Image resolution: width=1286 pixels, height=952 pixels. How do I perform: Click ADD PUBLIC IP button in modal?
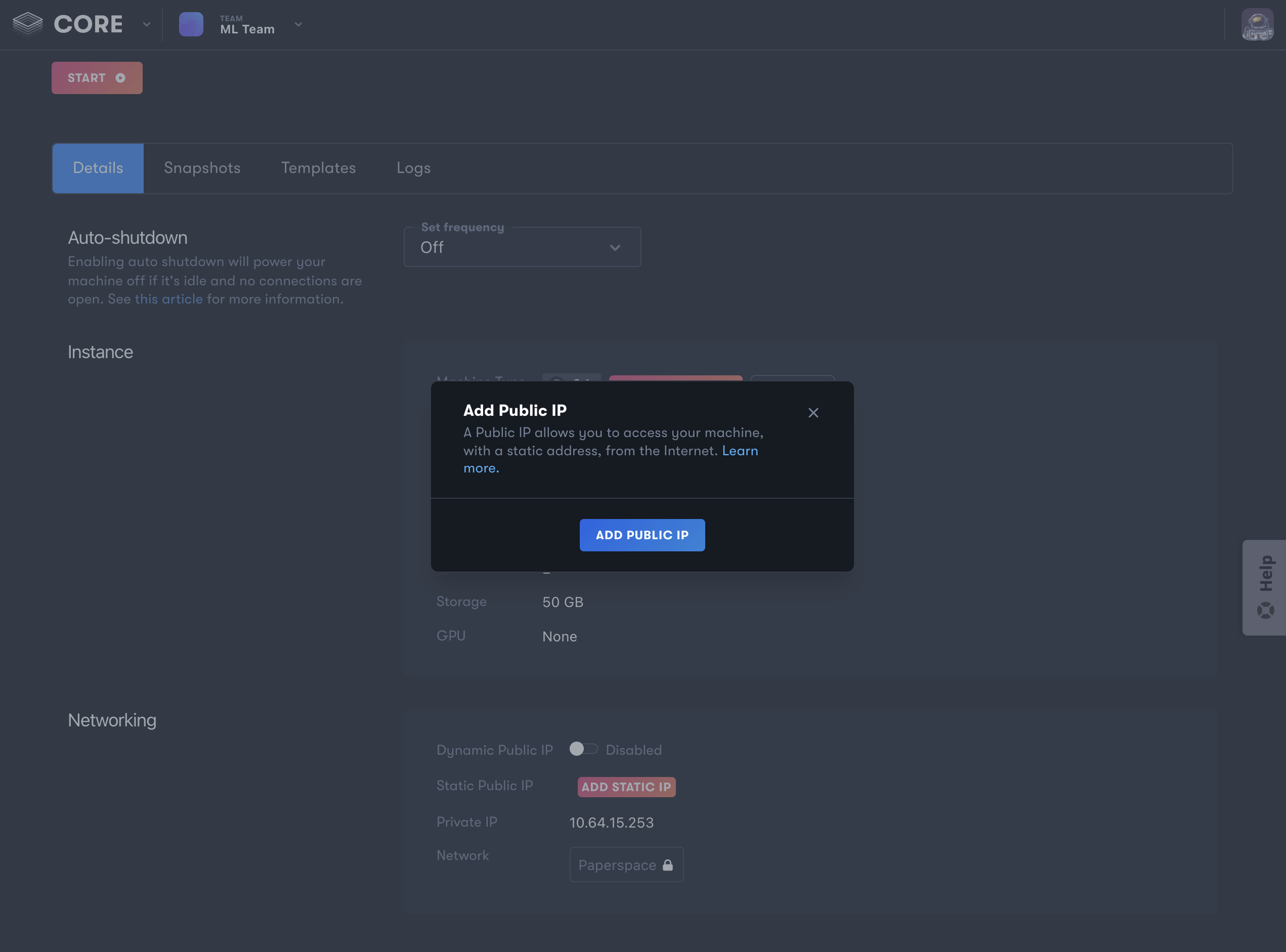[x=641, y=534]
